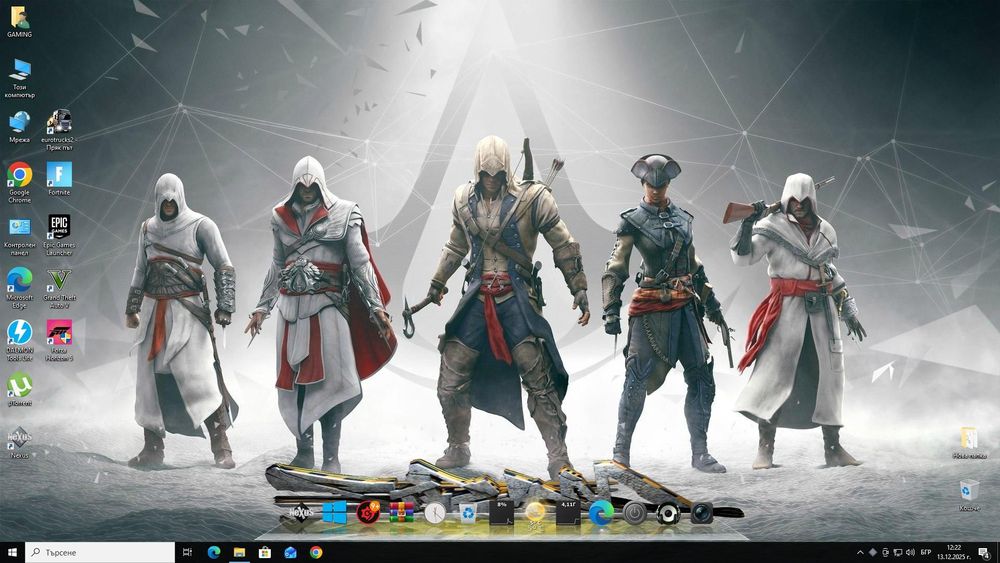
Task: Select the DAEMON Tools Lite shortcut
Action: click(19, 340)
